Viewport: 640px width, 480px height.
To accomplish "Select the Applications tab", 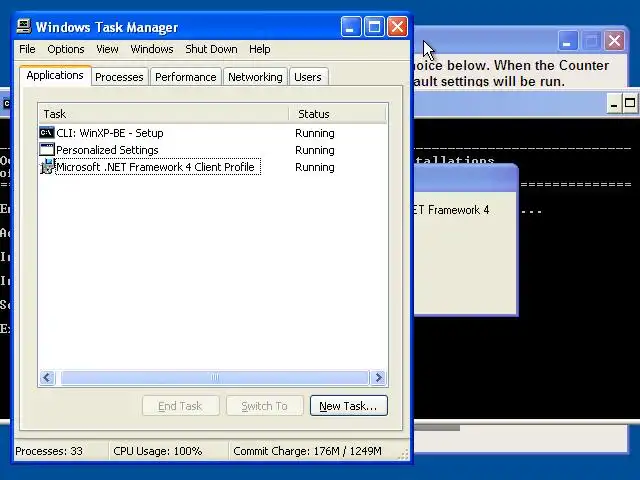I will click(x=55, y=76).
